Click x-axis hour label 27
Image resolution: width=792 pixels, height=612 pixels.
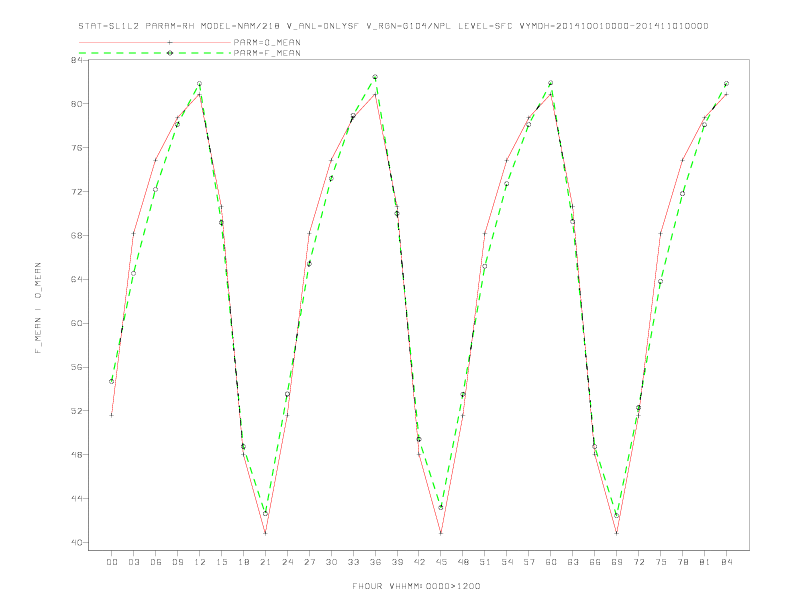tap(309, 562)
